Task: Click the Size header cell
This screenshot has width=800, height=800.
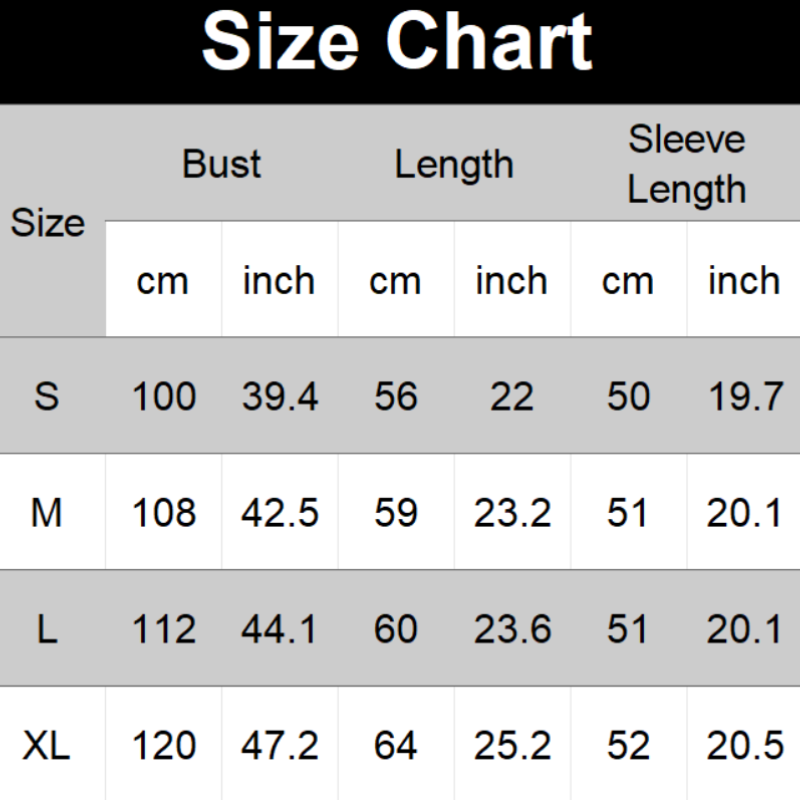Action: 47,222
